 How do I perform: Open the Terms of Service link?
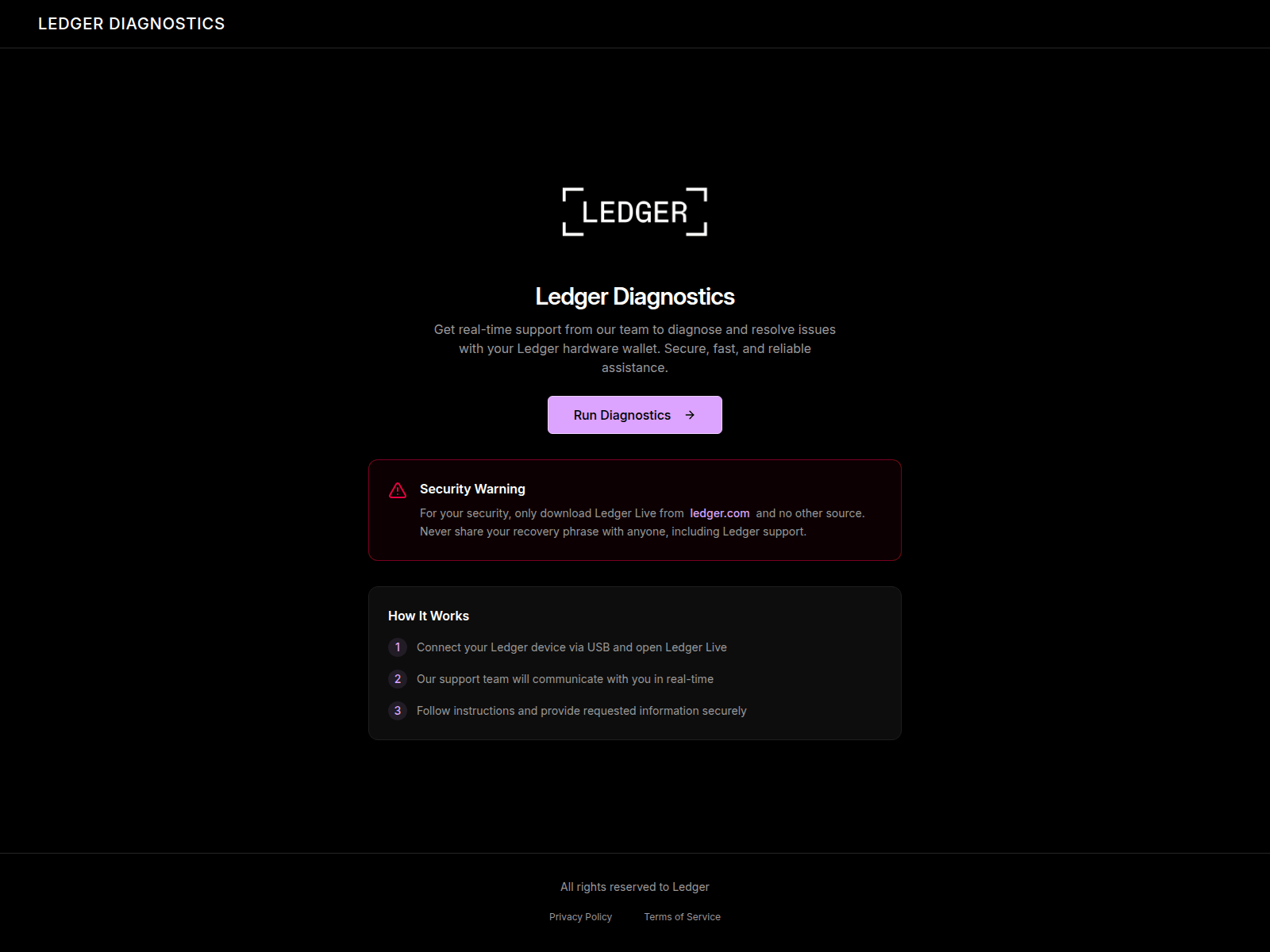(x=683, y=917)
